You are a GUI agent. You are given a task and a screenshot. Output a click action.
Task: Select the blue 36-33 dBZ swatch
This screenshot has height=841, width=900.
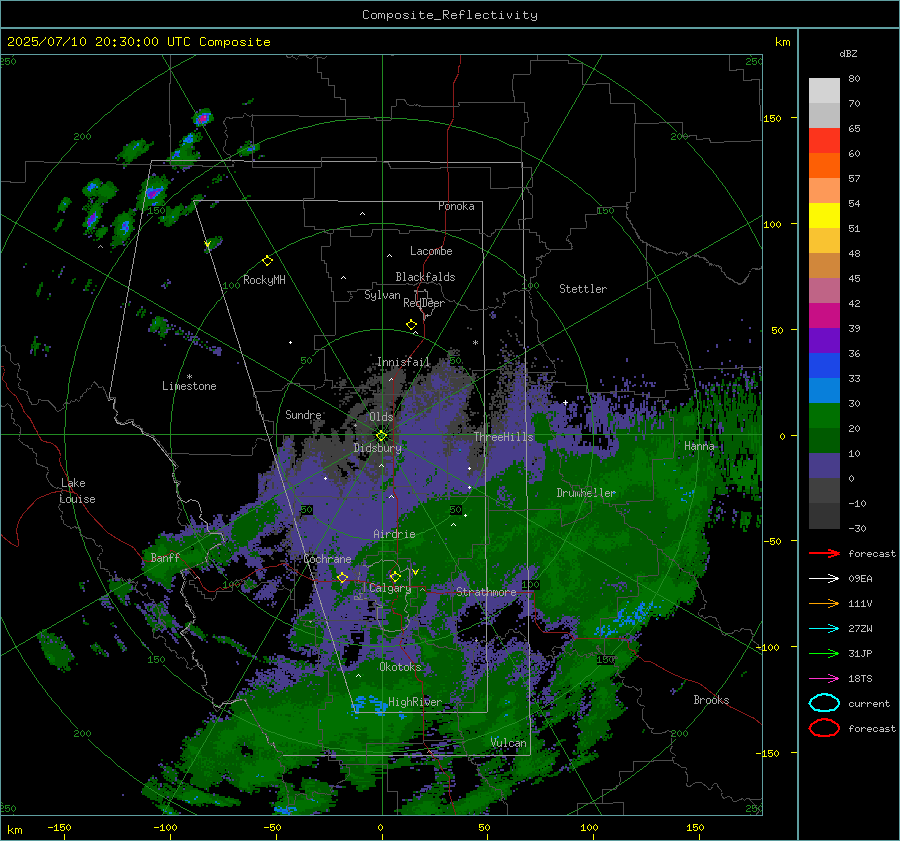(824, 366)
